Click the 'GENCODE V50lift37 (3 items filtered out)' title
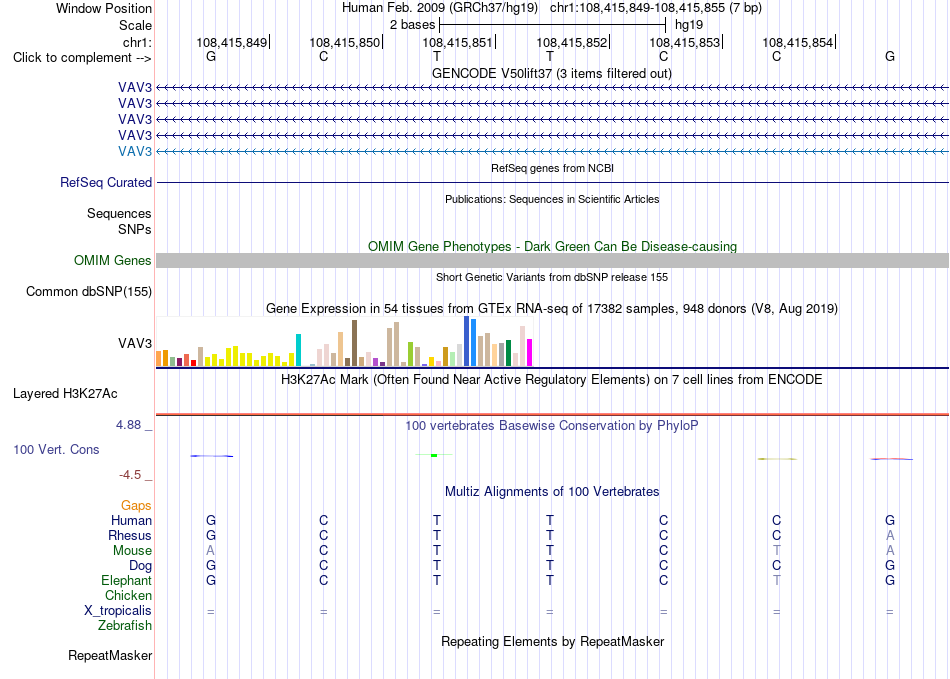The width and height of the screenshot is (950, 679). (551, 74)
